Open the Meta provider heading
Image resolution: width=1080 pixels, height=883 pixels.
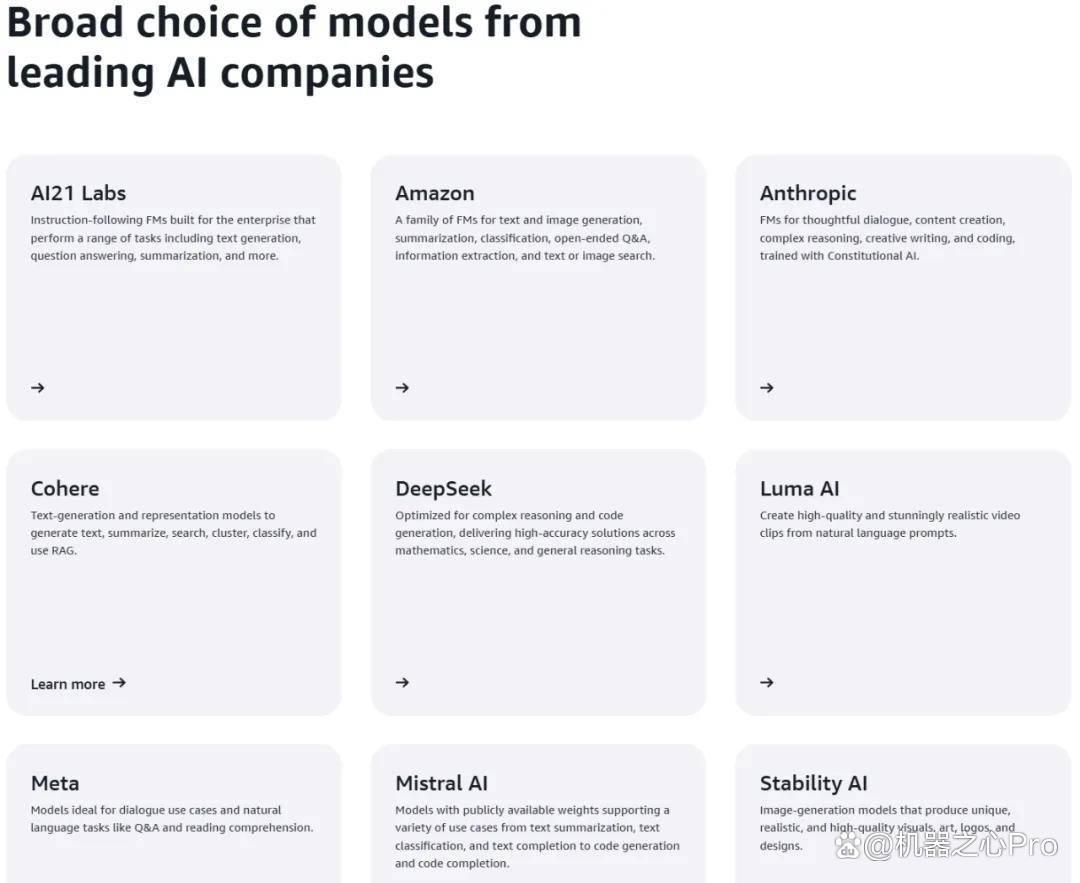[55, 783]
